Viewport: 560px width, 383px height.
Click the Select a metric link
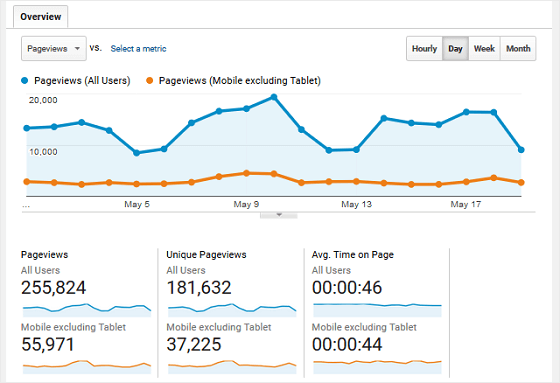click(x=138, y=49)
